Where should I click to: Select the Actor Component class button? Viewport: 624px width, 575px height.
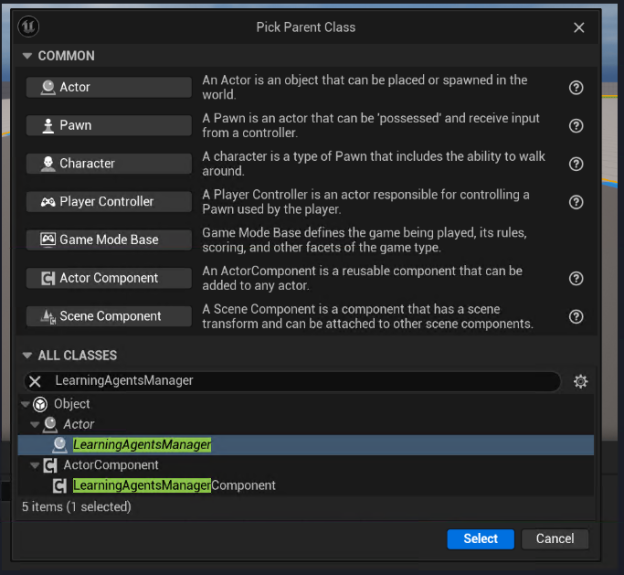click(x=109, y=278)
